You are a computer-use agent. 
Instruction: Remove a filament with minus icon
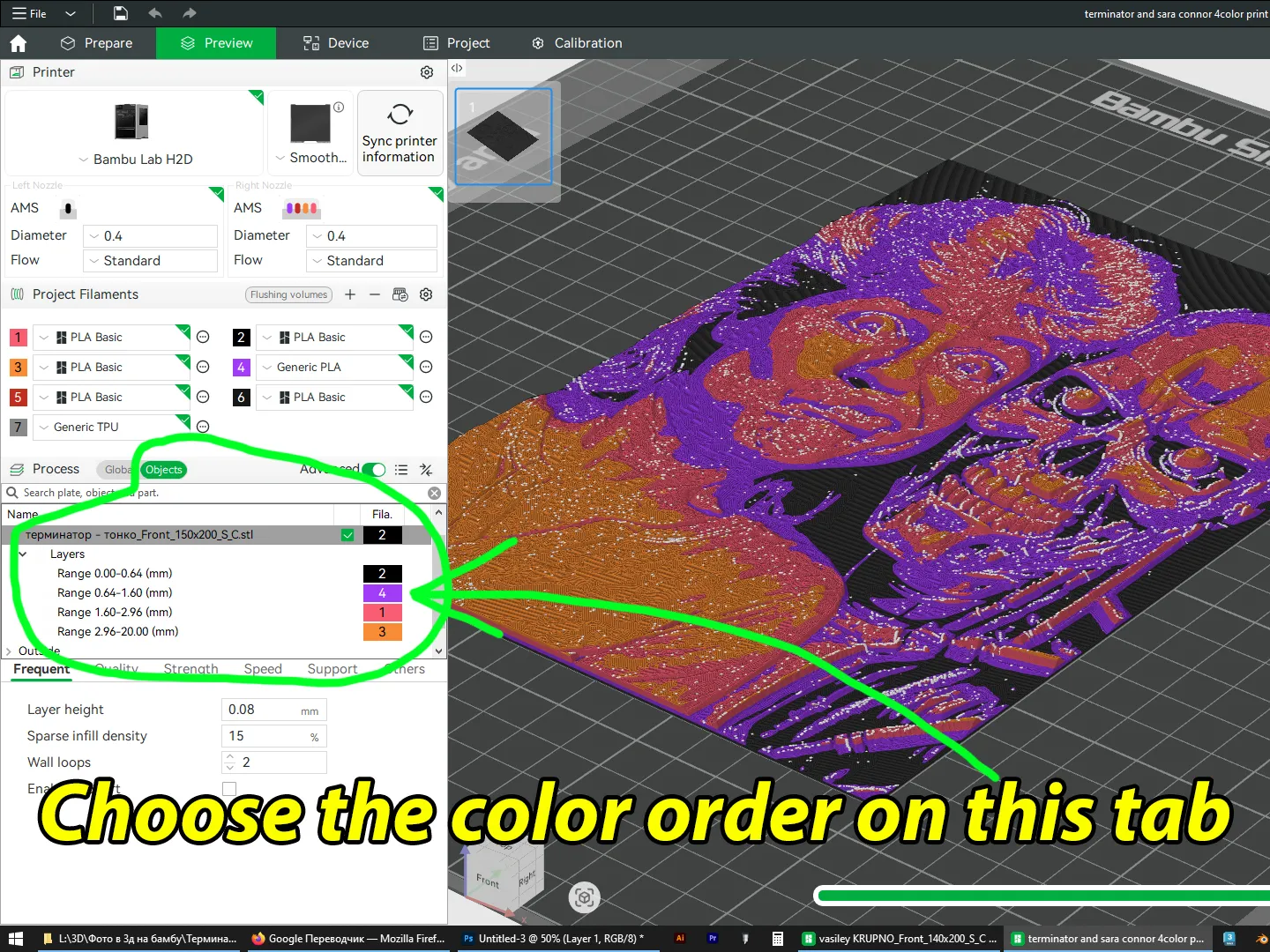click(375, 294)
